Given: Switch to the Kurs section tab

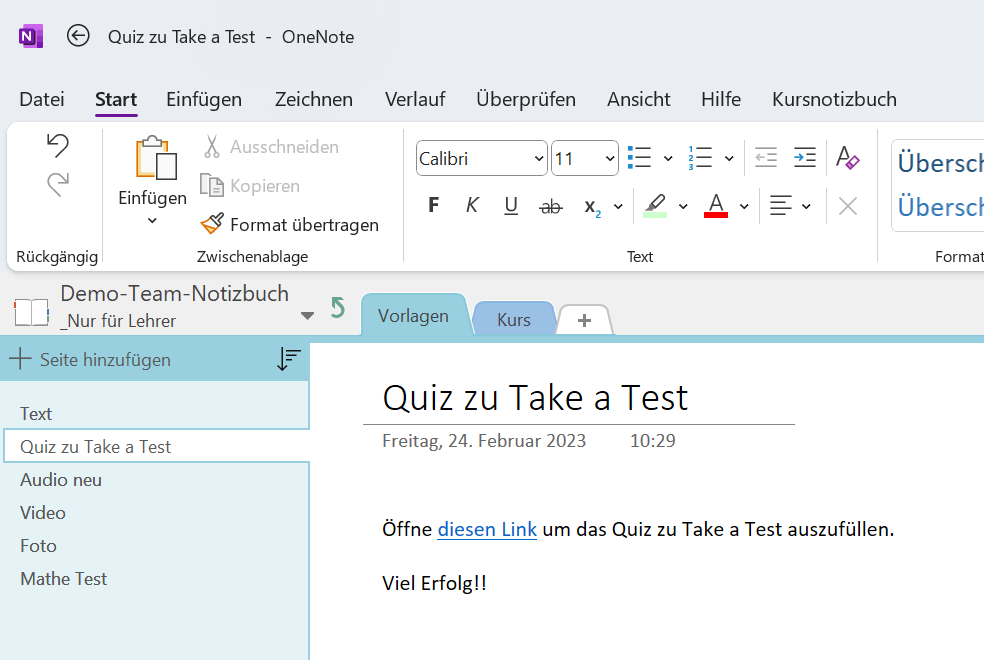Looking at the screenshot, I should coord(514,320).
